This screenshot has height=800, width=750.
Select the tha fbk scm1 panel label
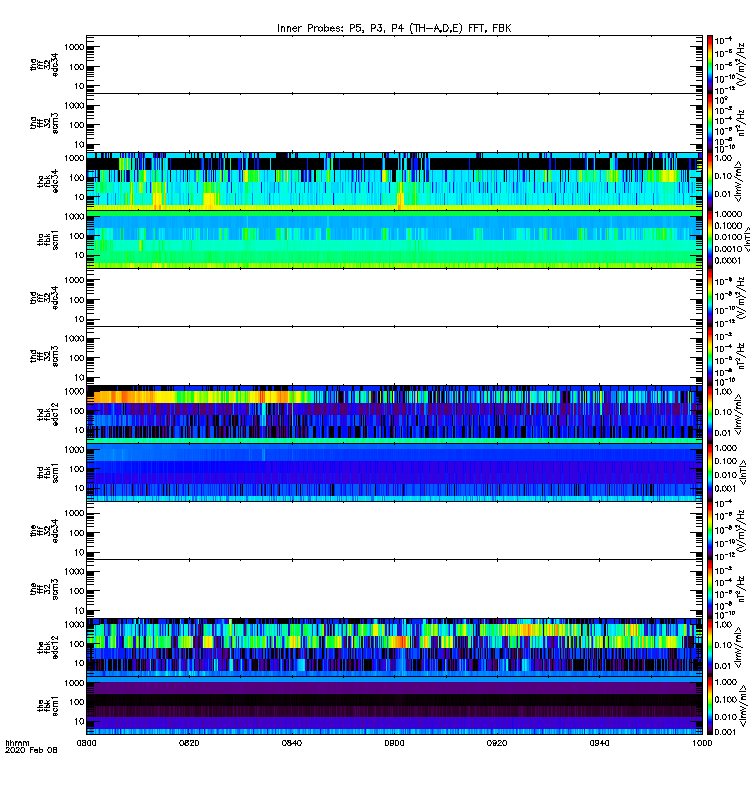48,240
